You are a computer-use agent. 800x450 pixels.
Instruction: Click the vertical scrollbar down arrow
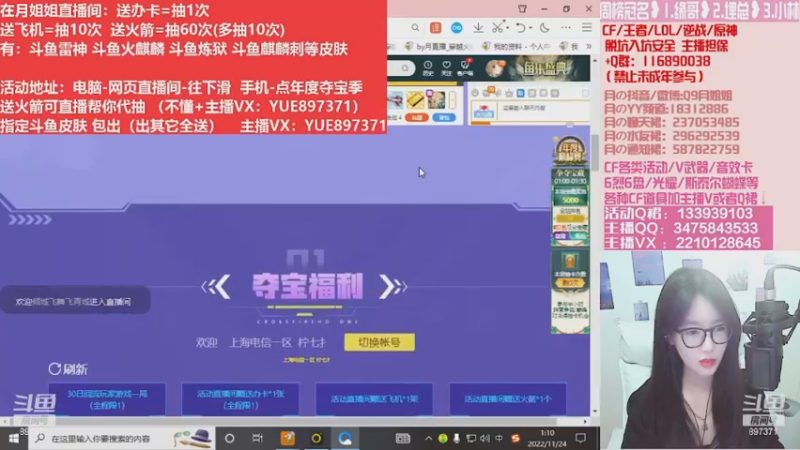pos(595,411)
